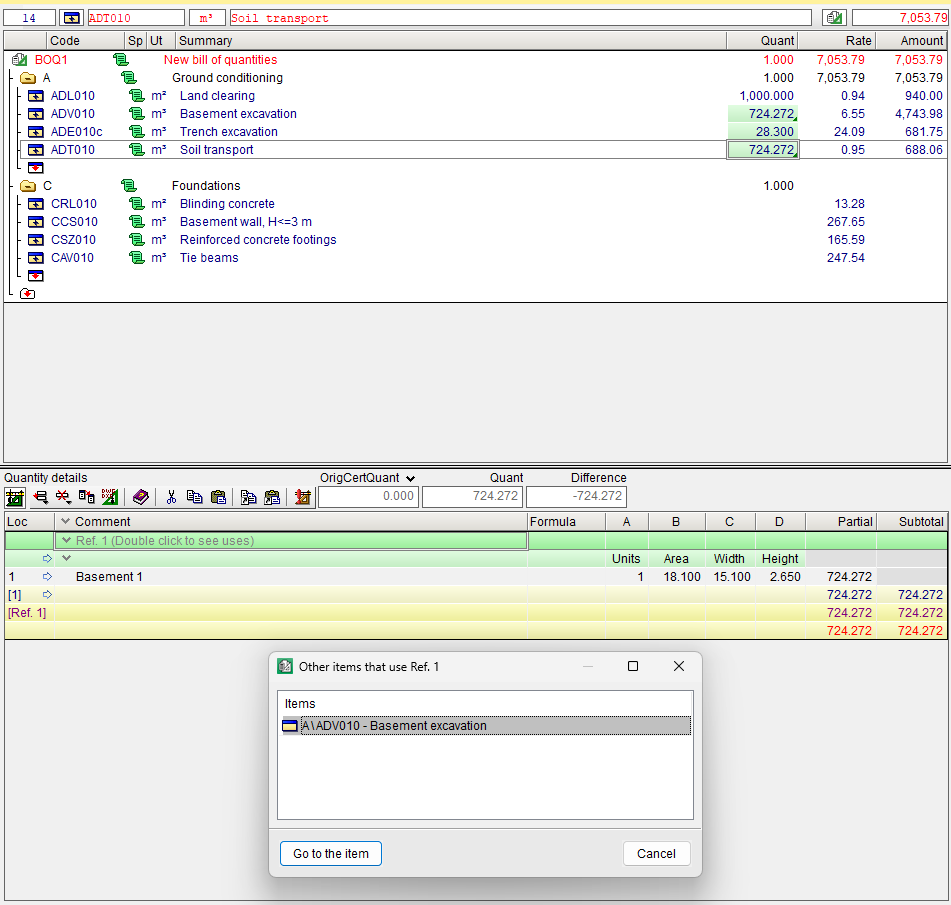Click the green specification icon on ADV010 row
This screenshot has height=905, width=951.
(136, 114)
